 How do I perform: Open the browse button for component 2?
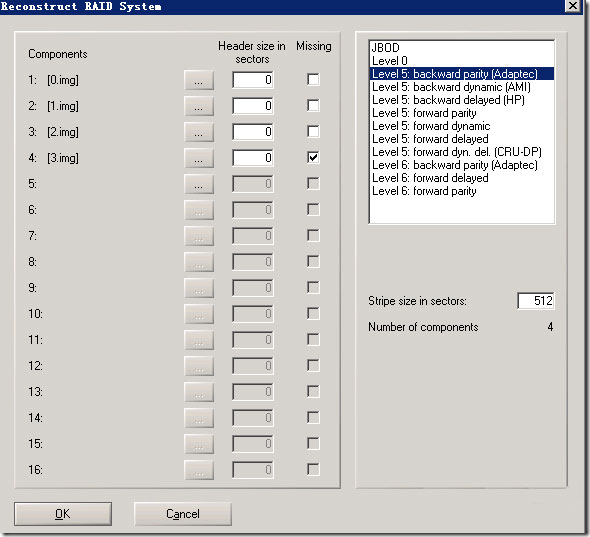pyautogui.click(x=199, y=106)
